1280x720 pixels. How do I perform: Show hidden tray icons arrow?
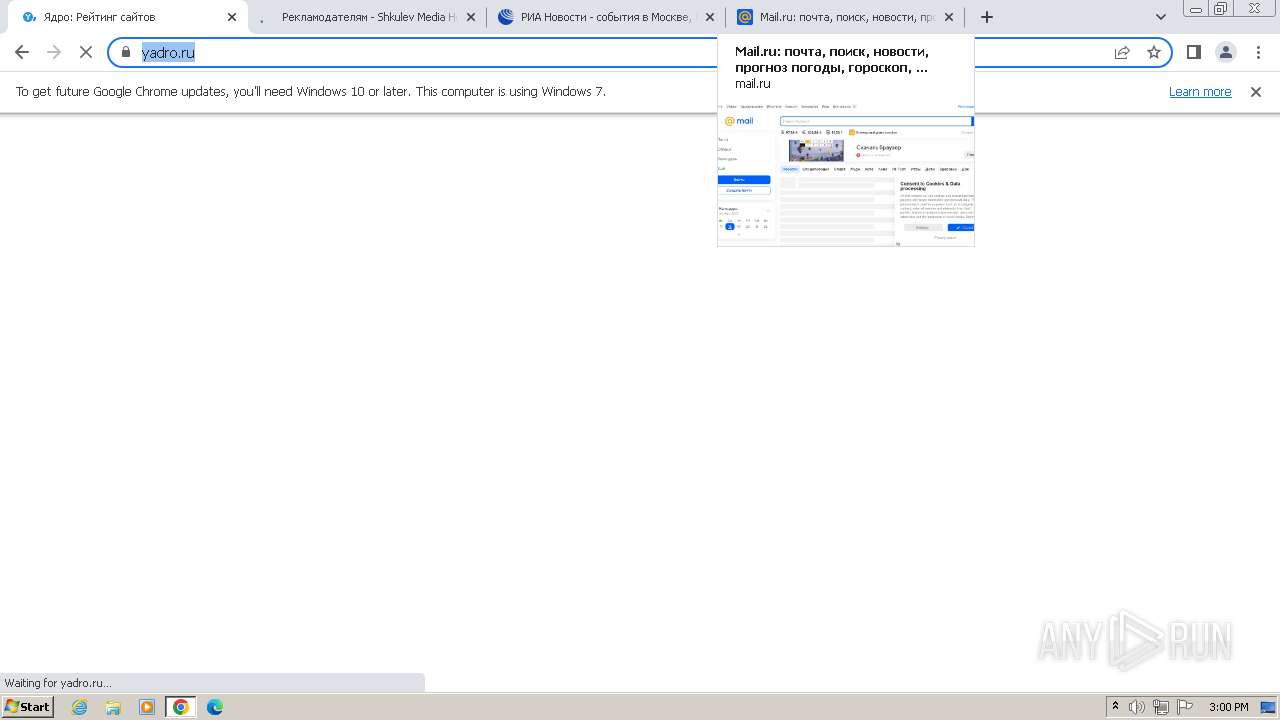click(x=1116, y=707)
